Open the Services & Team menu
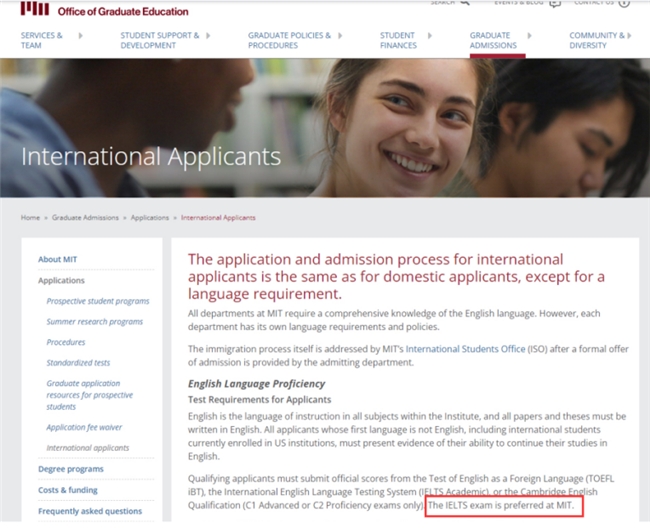 coord(42,40)
